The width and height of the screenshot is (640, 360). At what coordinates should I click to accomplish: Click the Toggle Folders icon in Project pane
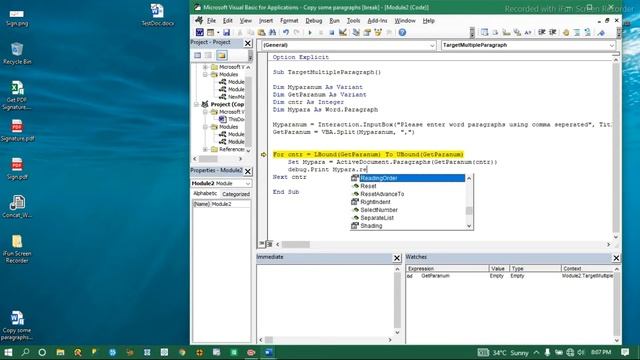[x=222, y=55]
